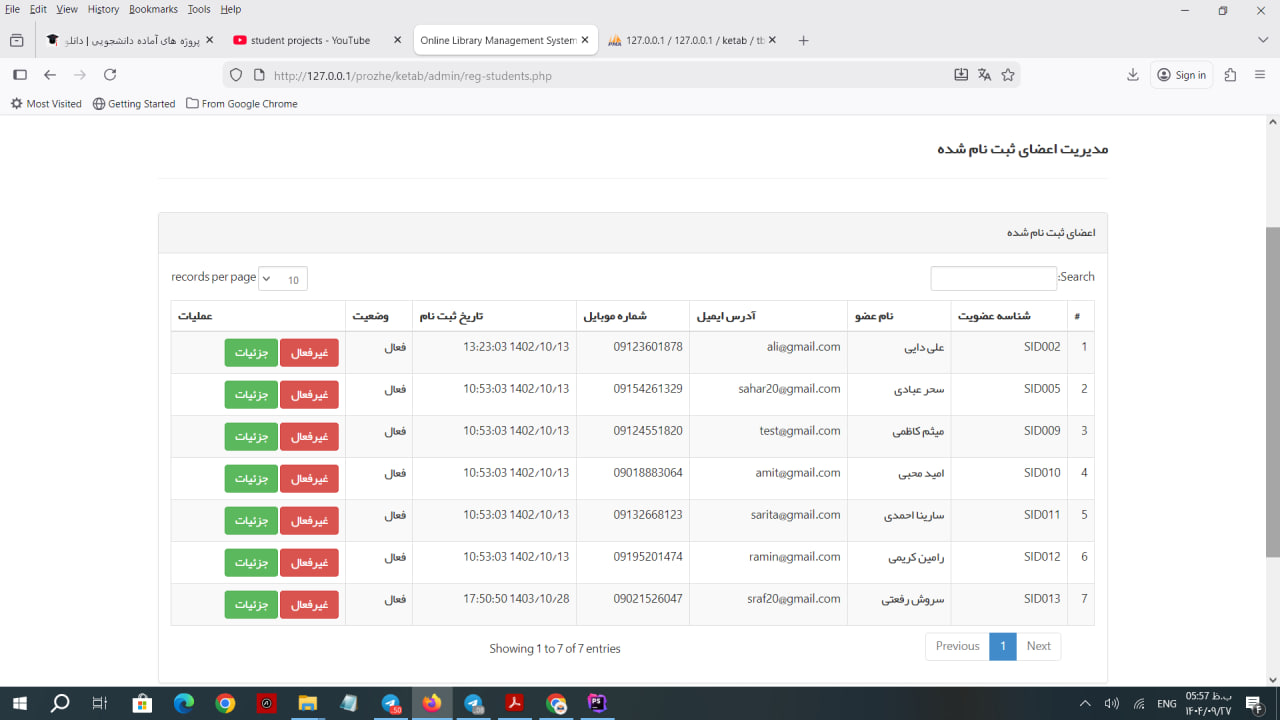The image size is (1280, 720).
Task: Launch Google Chrome from the taskbar
Action: tap(225, 704)
